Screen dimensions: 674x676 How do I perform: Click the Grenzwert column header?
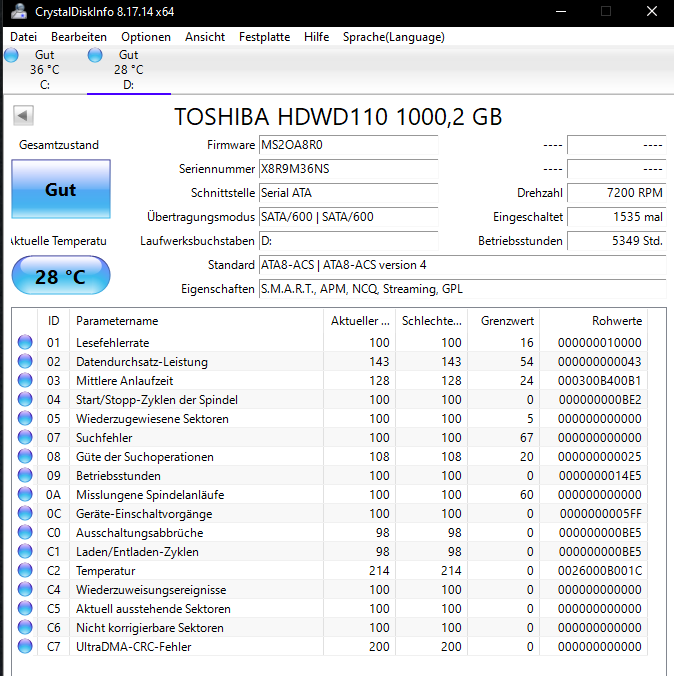click(503, 321)
